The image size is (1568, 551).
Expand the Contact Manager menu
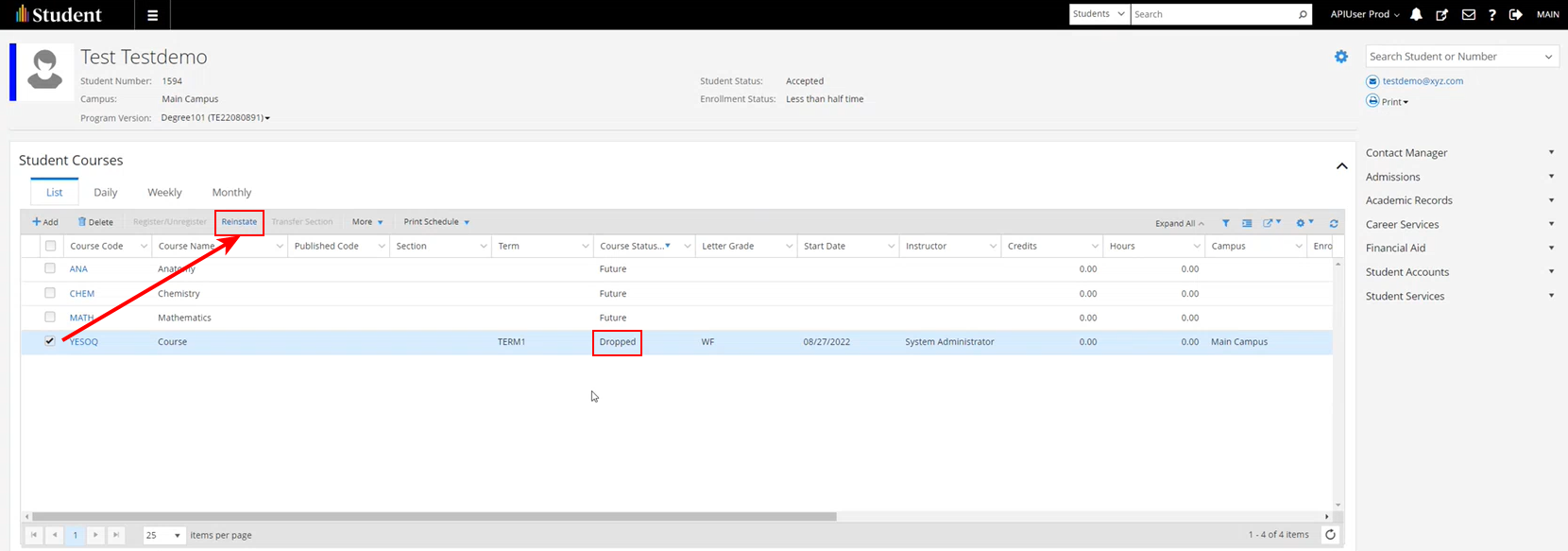(x=1459, y=152)
